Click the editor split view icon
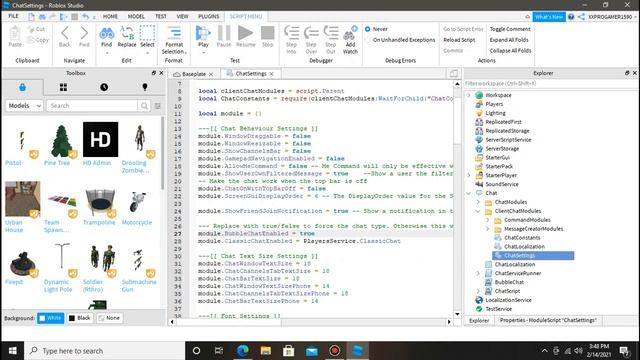 pyautogui.click(x=453, y=73)
